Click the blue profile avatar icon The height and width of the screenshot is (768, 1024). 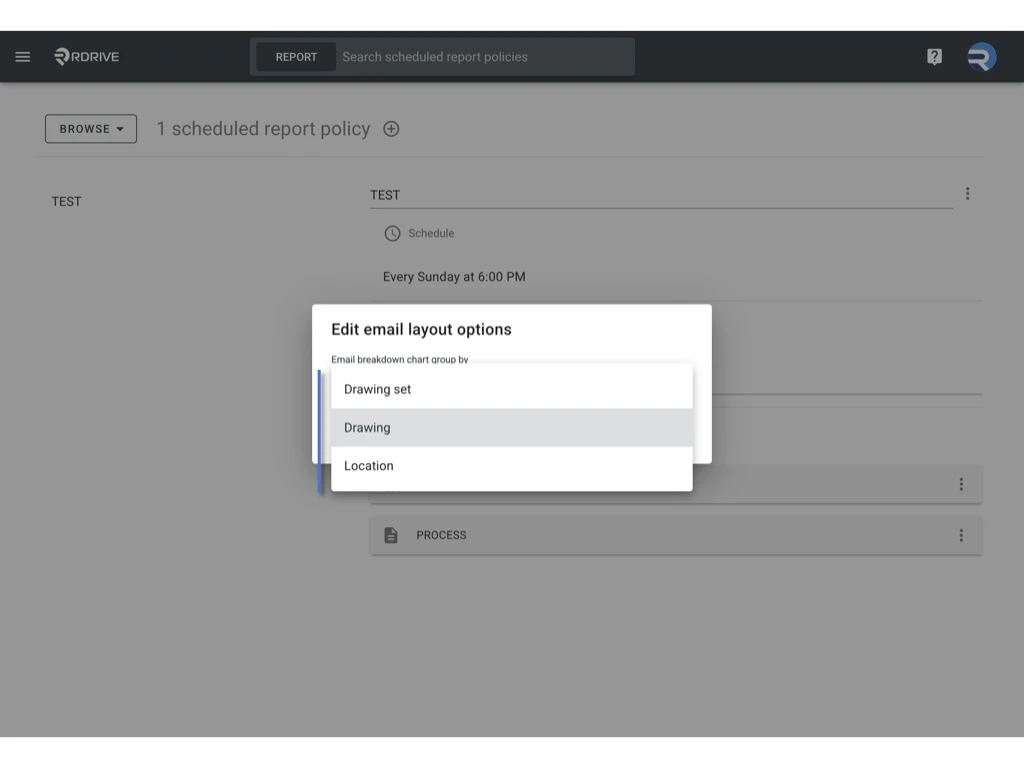[x=981, y=56]
